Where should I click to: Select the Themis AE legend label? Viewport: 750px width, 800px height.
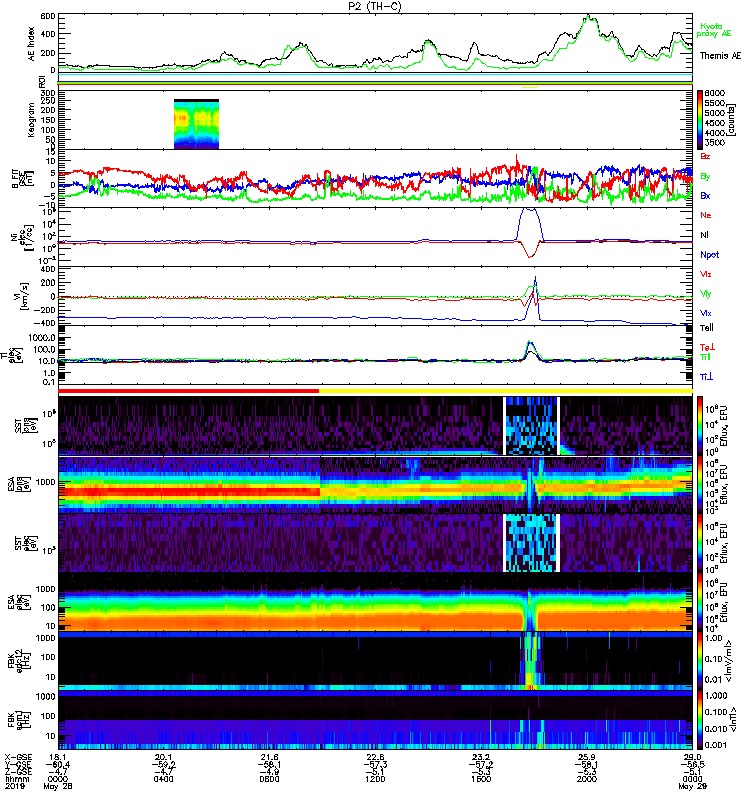click(x=720, y=56)
